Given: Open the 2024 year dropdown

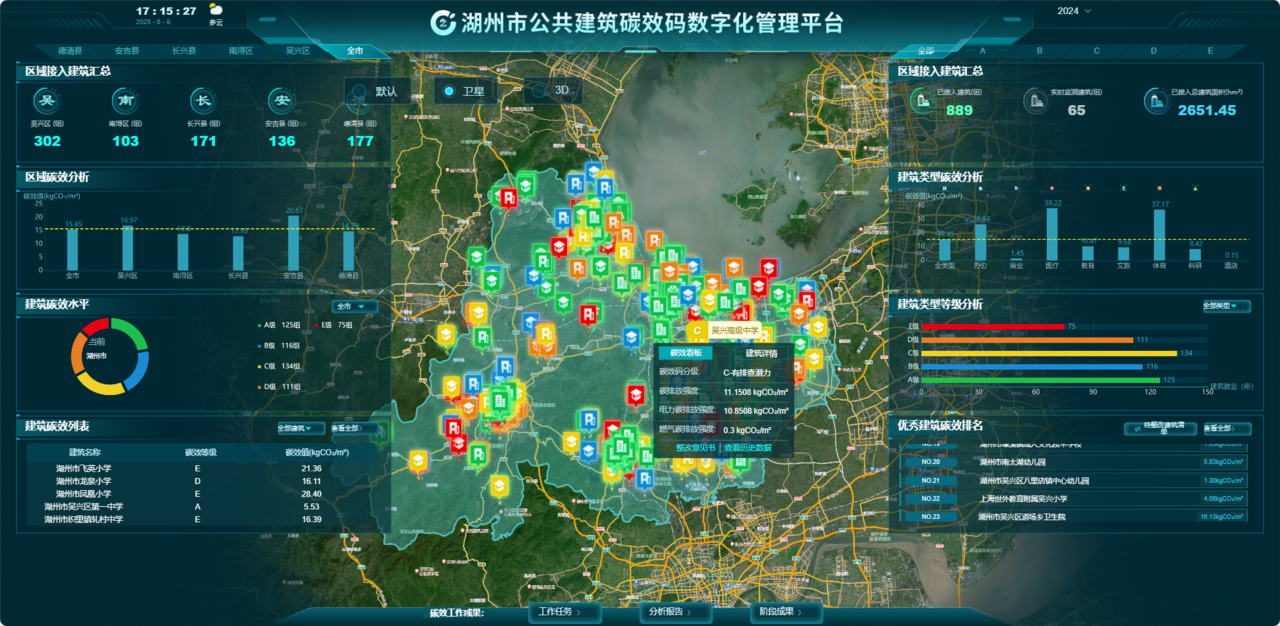Looking at the screenshot, I should click(1074, 11).
